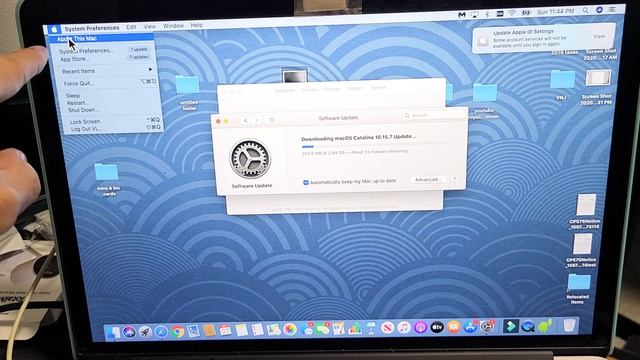
Task: Open Apple TV app in Dock
Action: click(x=437, y=327)
